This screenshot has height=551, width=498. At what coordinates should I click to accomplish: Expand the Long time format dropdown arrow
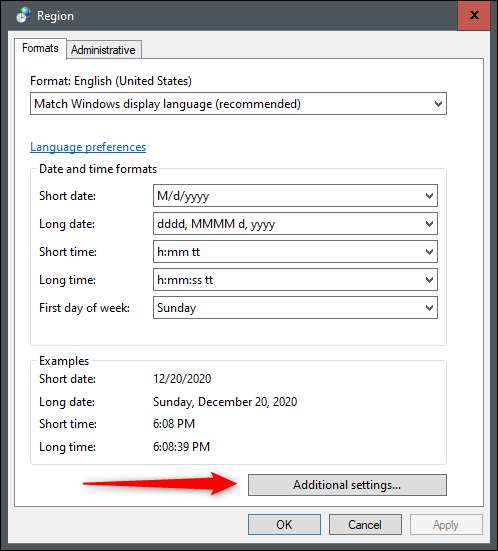[x=429, y=280]
